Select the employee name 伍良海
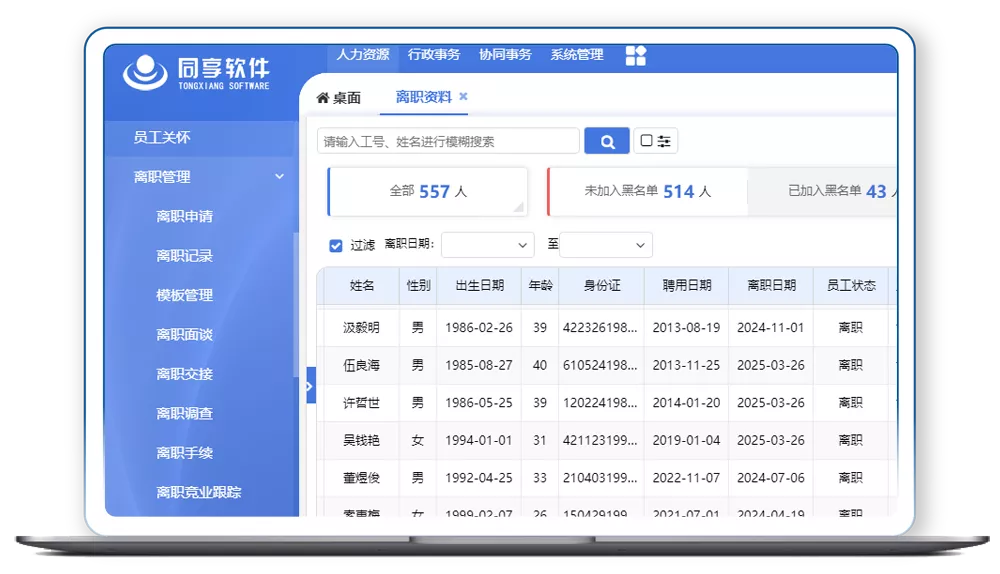 pos(362,365)
